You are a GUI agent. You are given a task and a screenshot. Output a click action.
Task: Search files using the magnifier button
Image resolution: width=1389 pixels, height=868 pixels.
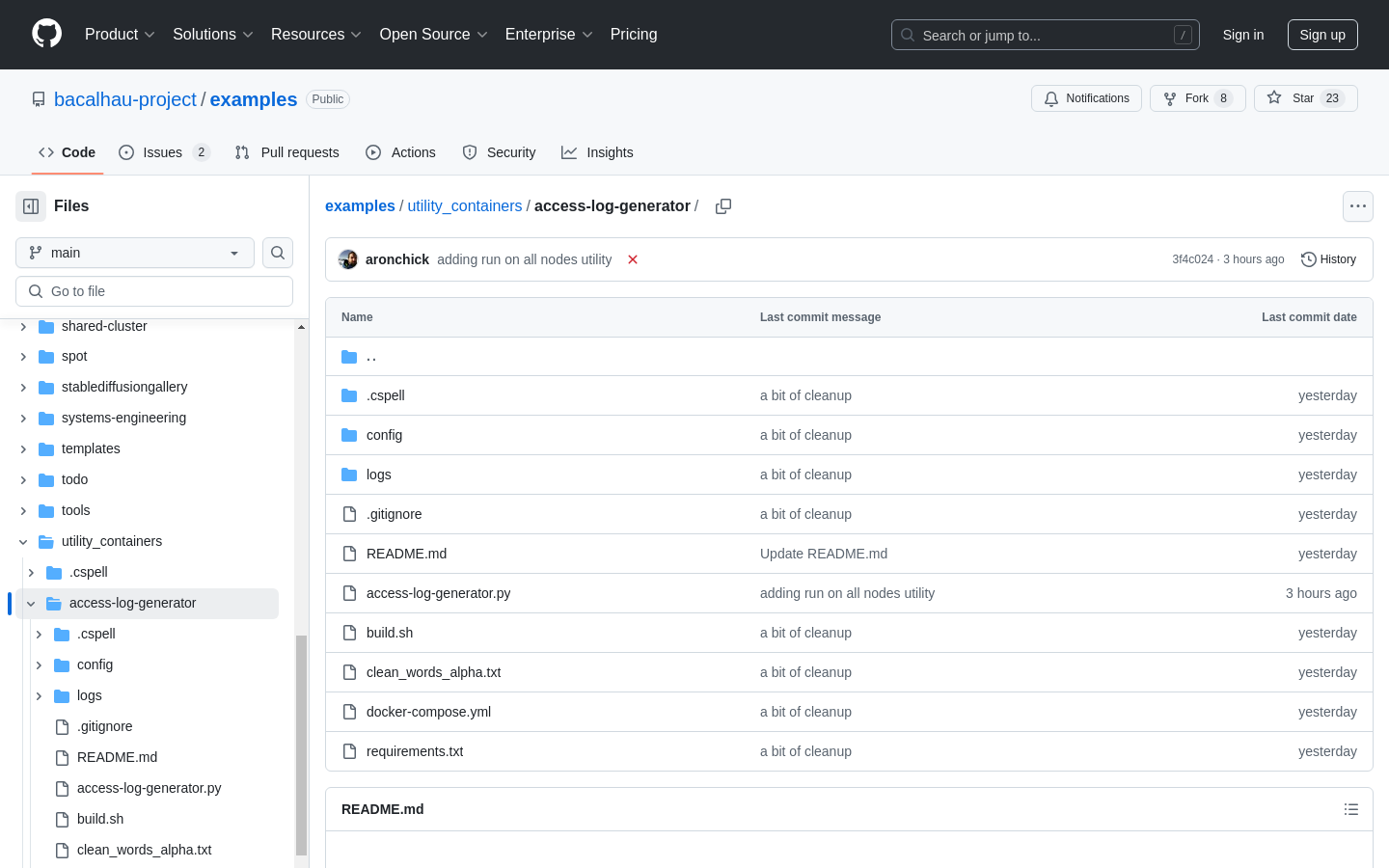pos(278,253)
